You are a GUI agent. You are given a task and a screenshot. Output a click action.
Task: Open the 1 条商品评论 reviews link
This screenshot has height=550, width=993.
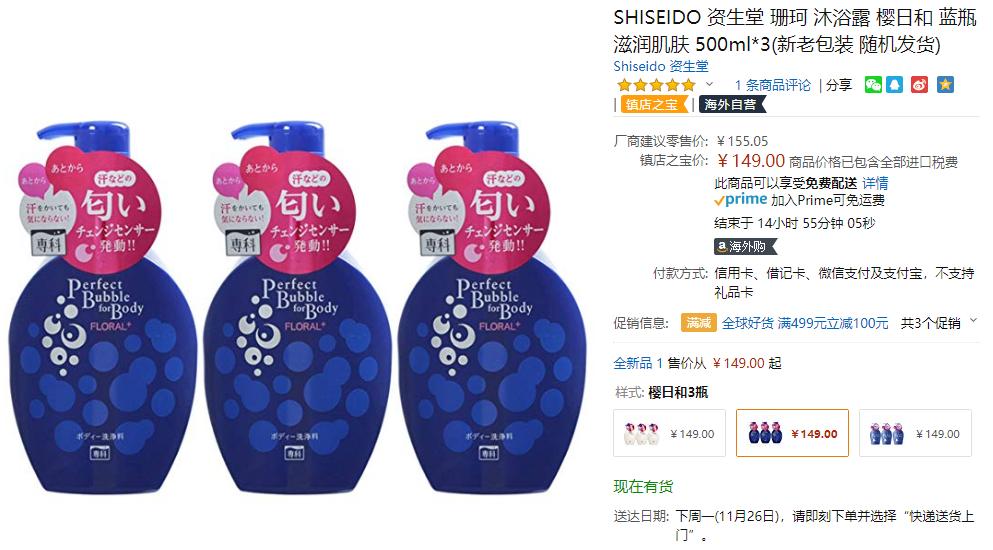[x=773, y=85]
